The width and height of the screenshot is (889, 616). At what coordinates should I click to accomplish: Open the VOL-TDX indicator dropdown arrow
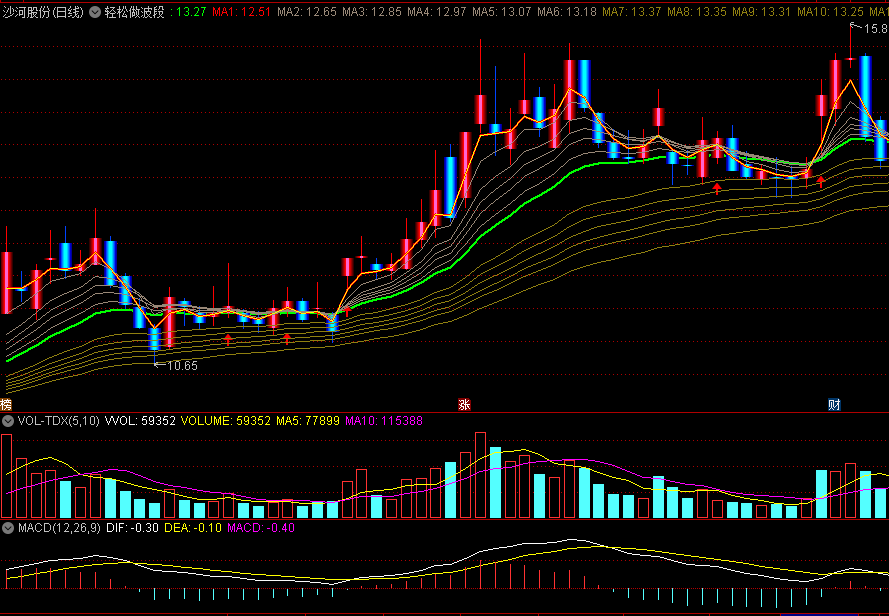[8, 421]
